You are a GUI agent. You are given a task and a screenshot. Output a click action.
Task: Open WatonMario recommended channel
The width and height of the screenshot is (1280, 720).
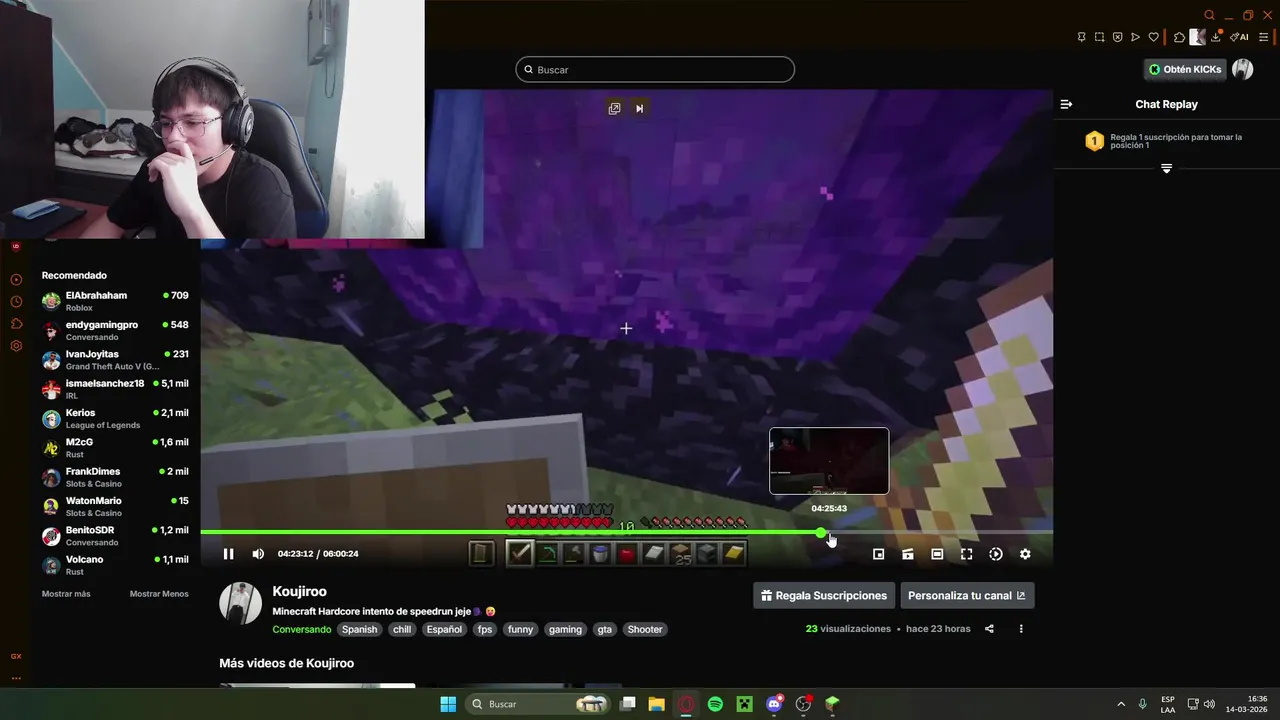point(115,506)
